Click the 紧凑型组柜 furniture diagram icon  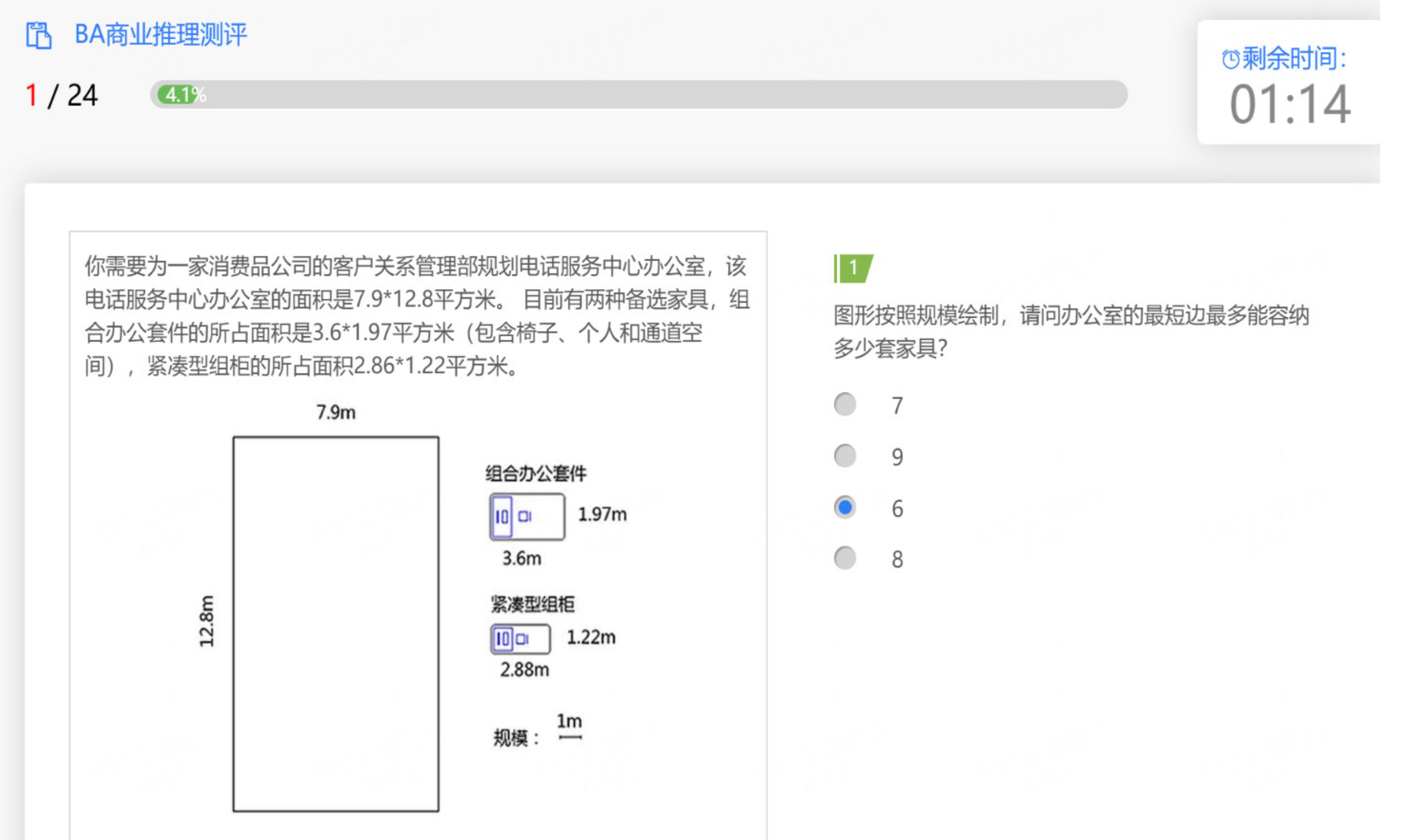point(520,638)
